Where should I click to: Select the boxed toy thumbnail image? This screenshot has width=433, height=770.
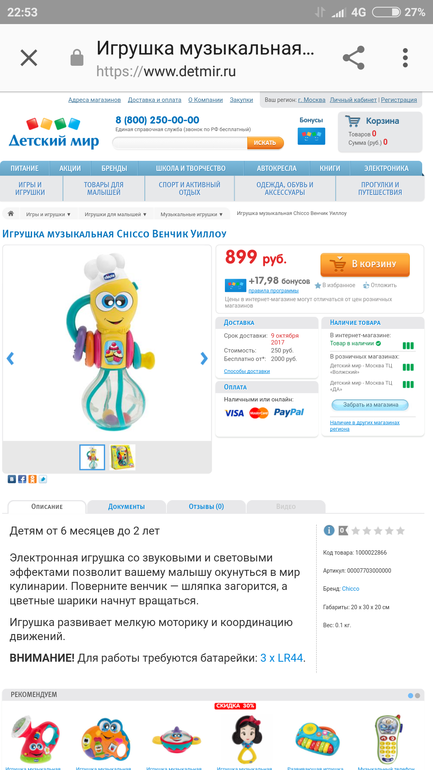[x=122, y=457]
